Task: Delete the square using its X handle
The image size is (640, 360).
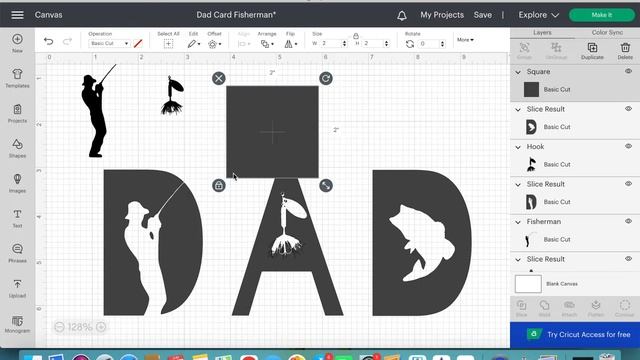Action: tap(219, 78)
